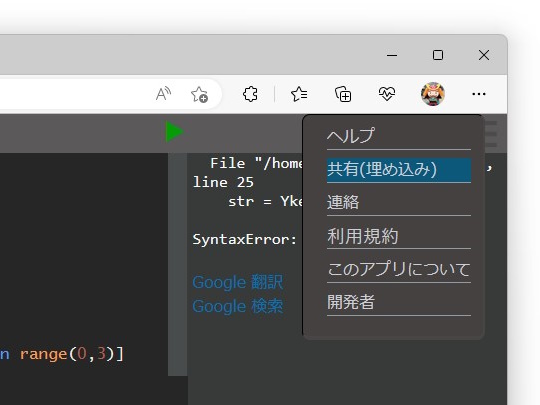Click the Read aloud icon in the address bar
Screen dimensions: 540x405
tap(163, 94)
